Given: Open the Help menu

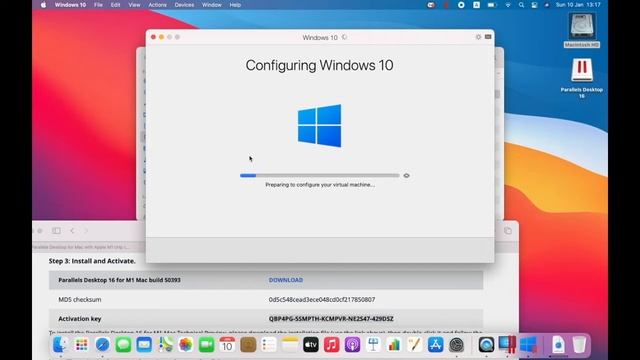Looking at the screenshot, I should click(235, 5).
